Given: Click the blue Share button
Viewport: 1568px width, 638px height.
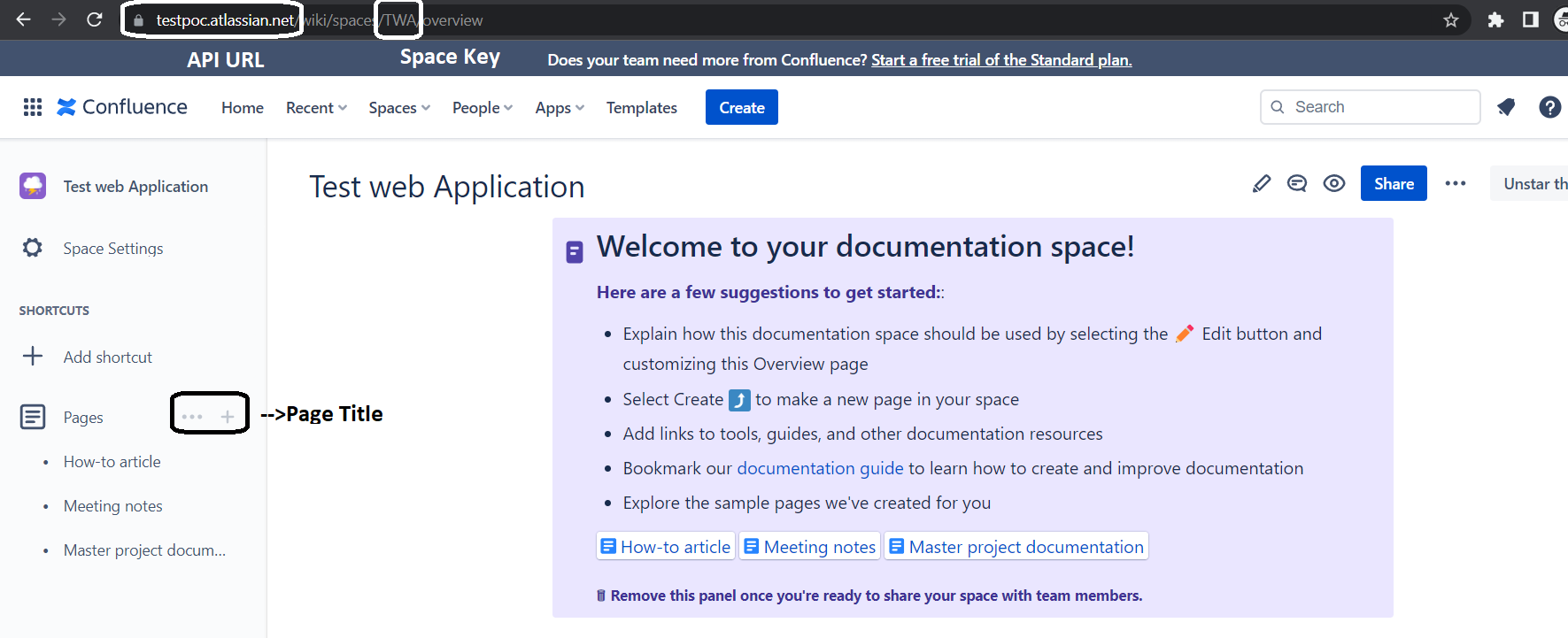Looking at the screenshot, I should [x=1394, y=183].
